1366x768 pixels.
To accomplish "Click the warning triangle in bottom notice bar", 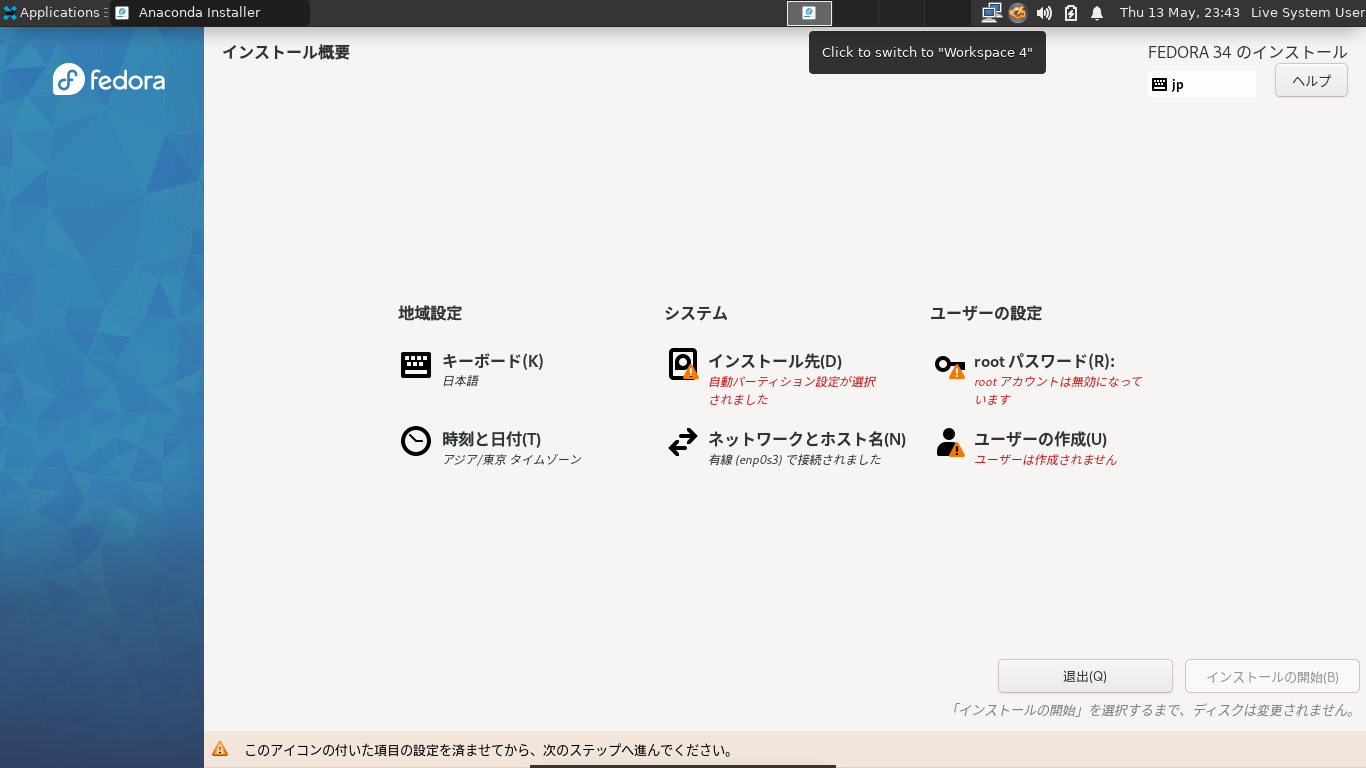I will click(x=220, y=749).
